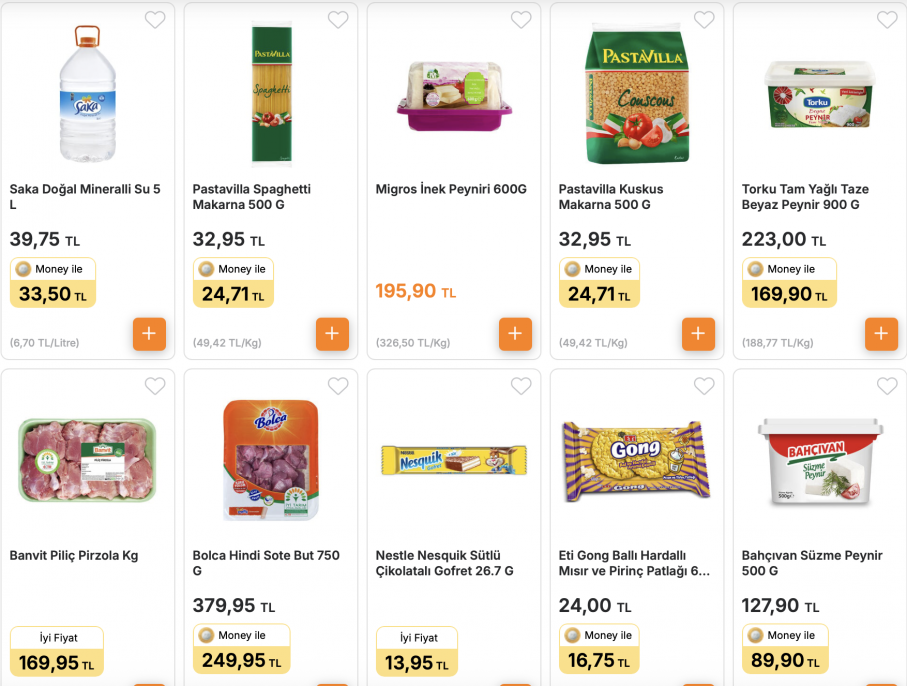907x686 pixels.
Task: Open Banvit Piliç Pirzola product image
Action: click(x=87, y=460)
